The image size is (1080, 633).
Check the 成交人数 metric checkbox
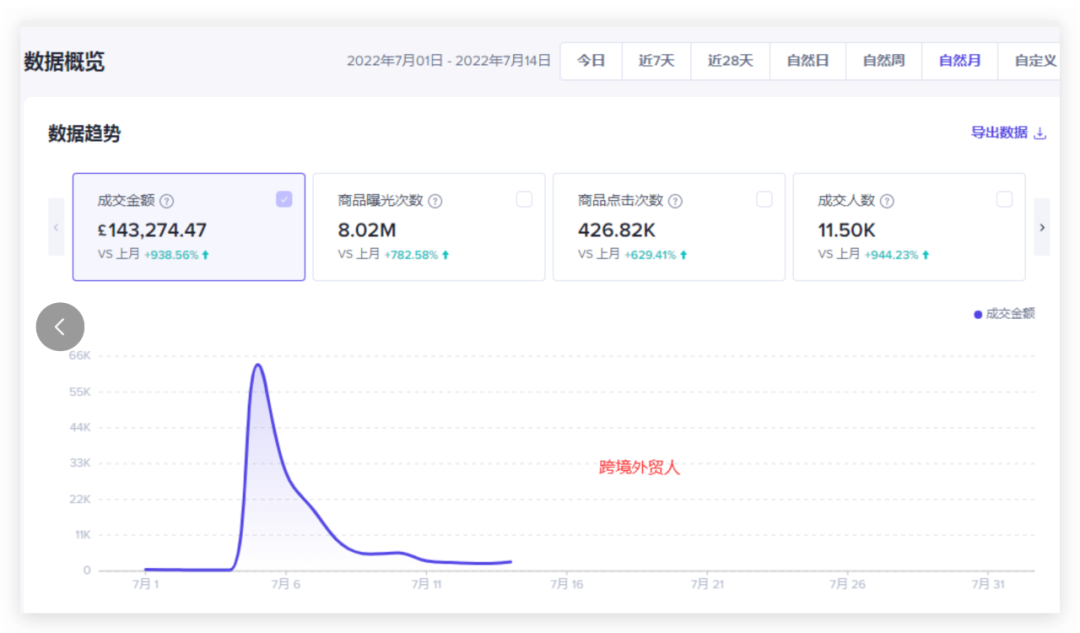click(x=1004, y=199)
